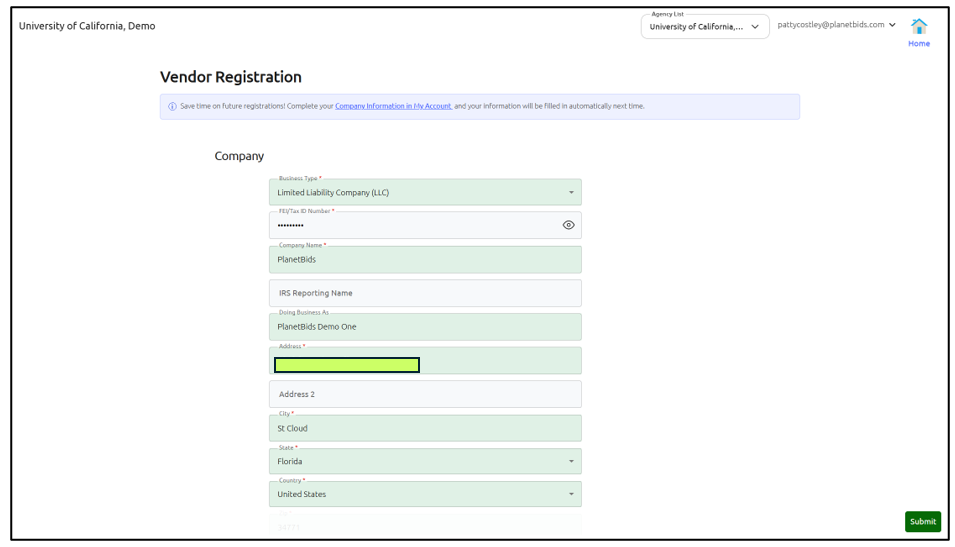
Task: Open the Business Type dropdown arrow
Action: [x=571, y=192]
